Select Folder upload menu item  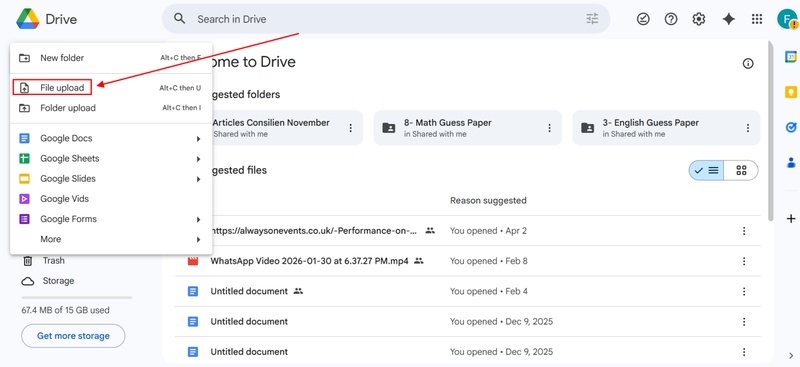coord(111,108)
